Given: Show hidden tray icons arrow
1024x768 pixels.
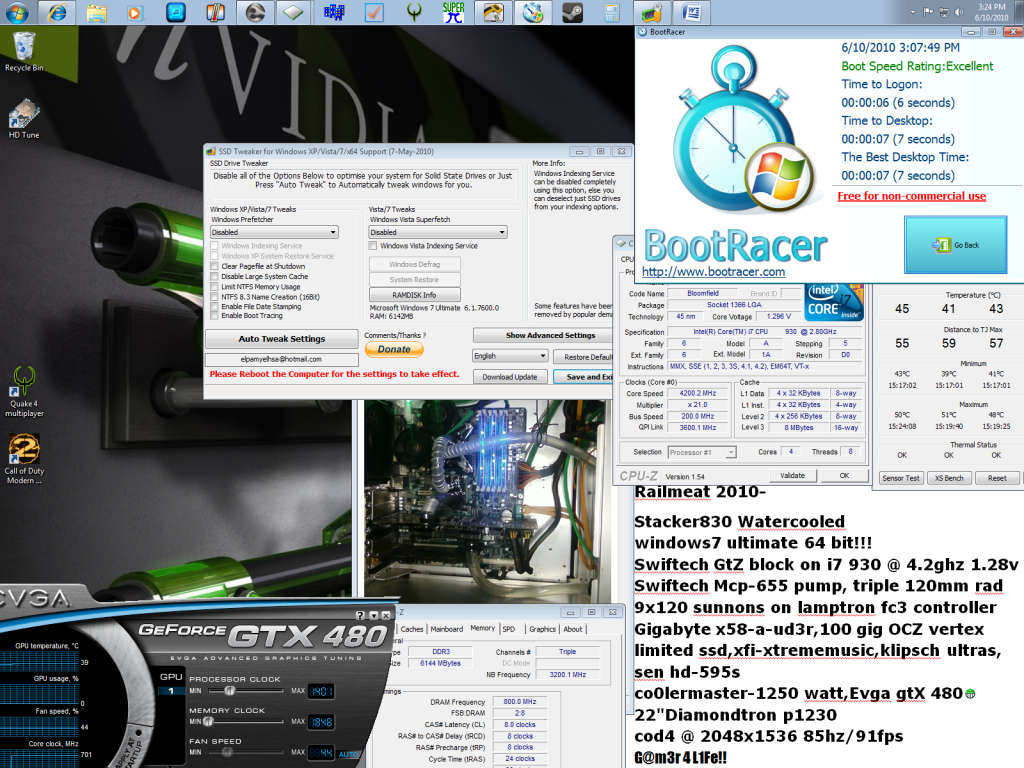Looking at the screenshot, I should 912,12.
